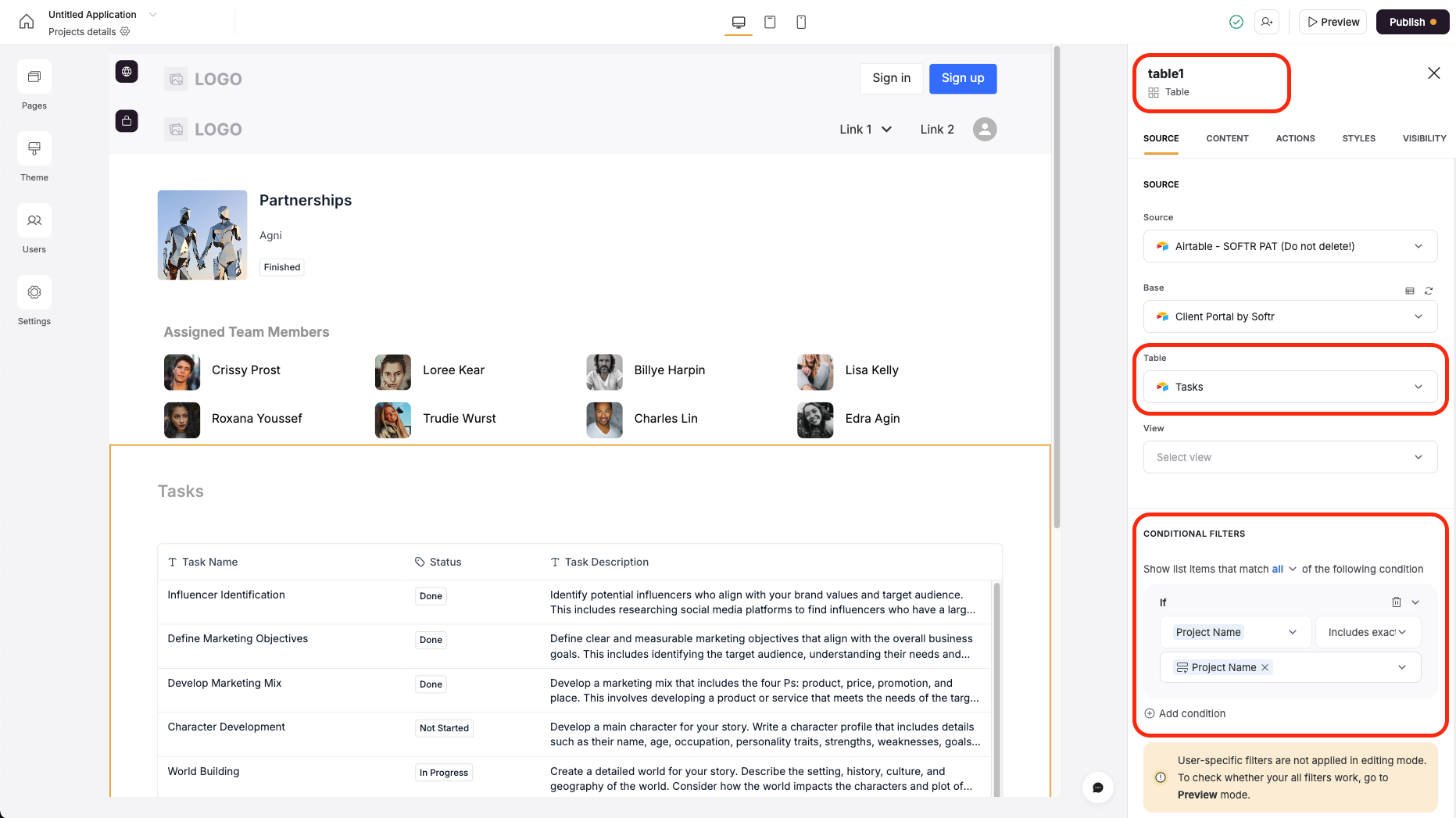
Task: Open the chat support bubble
Action: [x=1097, y=788]
